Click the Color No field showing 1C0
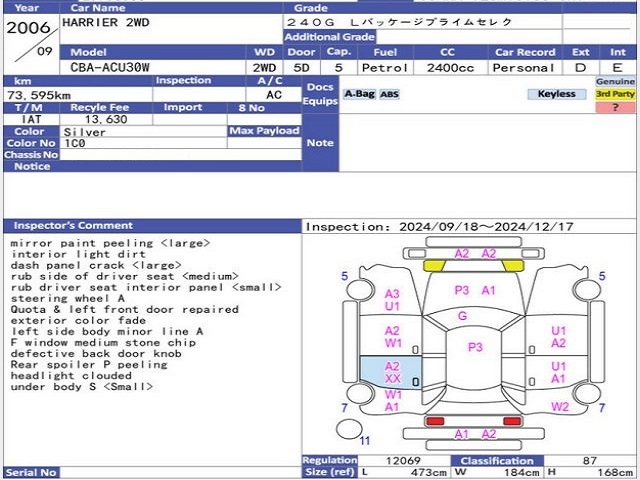 tap(143, 143)
